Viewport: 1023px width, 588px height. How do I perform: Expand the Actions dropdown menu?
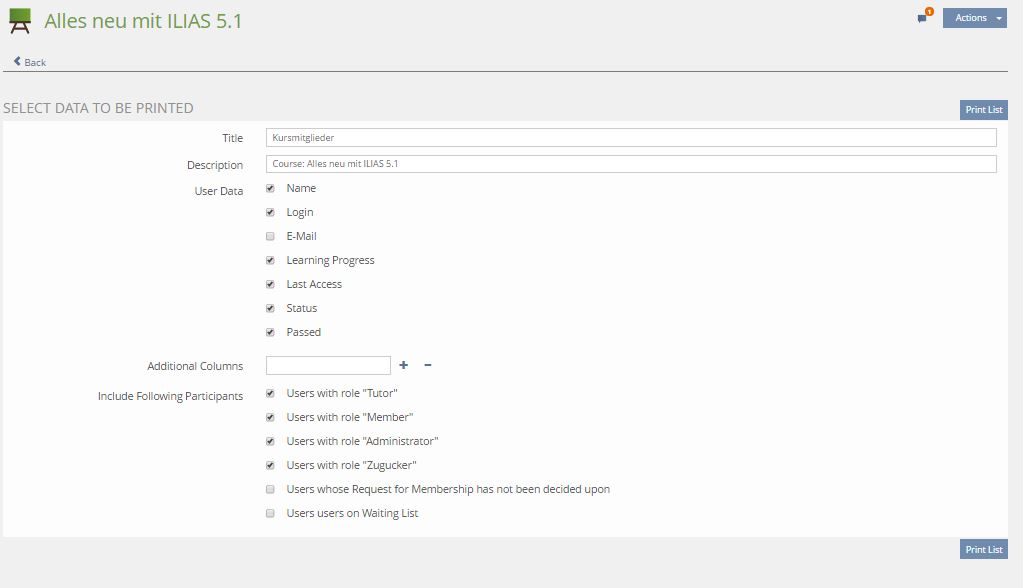974,18
